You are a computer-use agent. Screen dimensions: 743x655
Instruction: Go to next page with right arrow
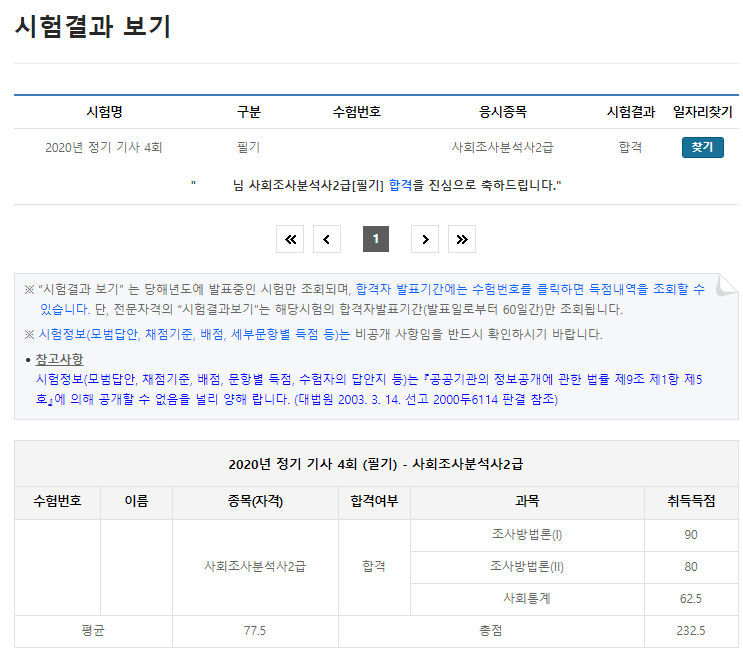(425, 239)
